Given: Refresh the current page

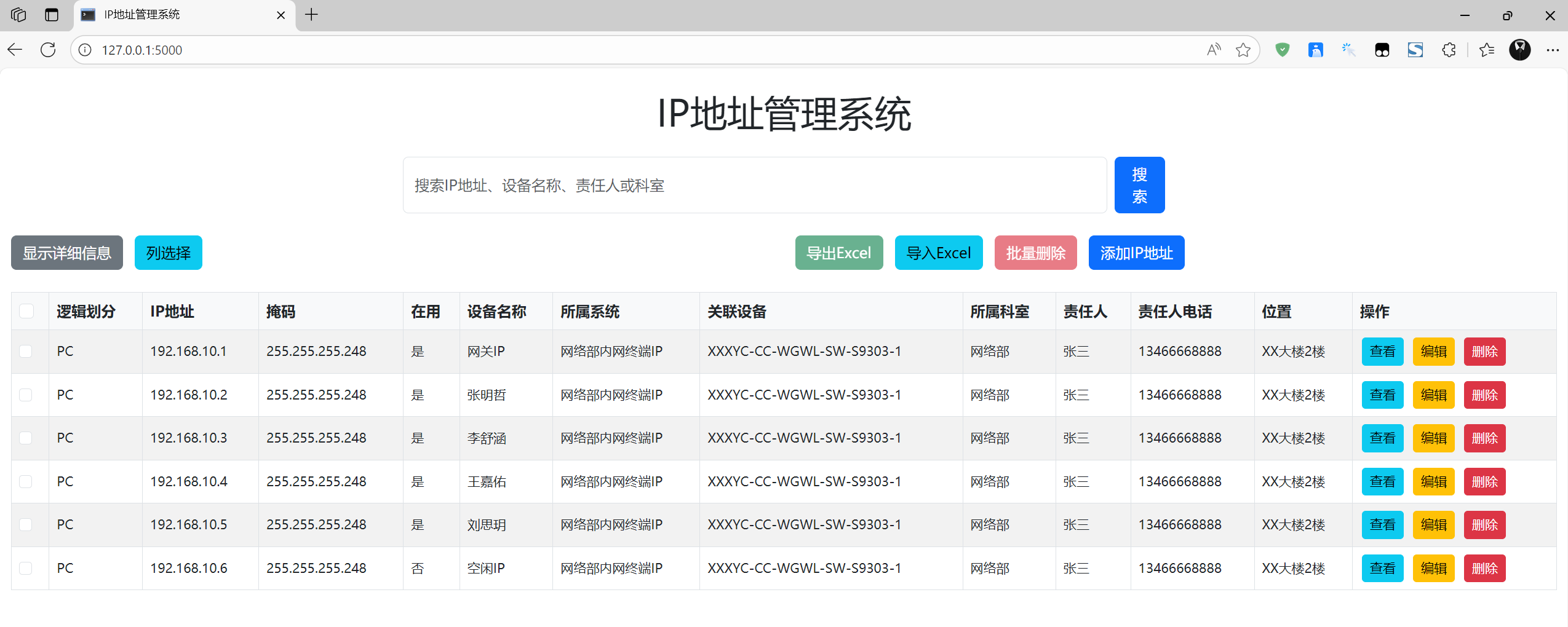Looking at the screenshot, I should coord(48,50).
